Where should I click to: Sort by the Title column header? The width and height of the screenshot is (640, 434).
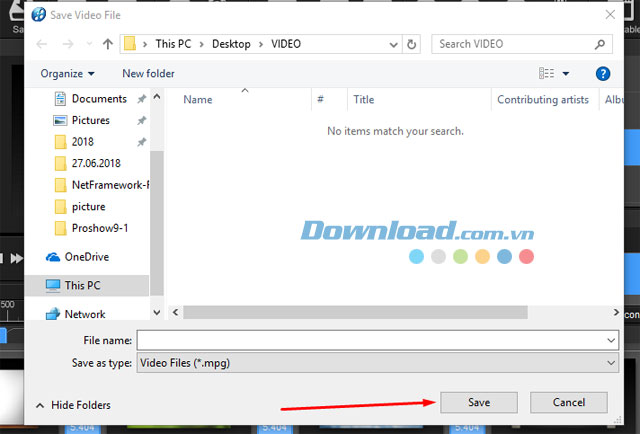(x=364, y=100)
